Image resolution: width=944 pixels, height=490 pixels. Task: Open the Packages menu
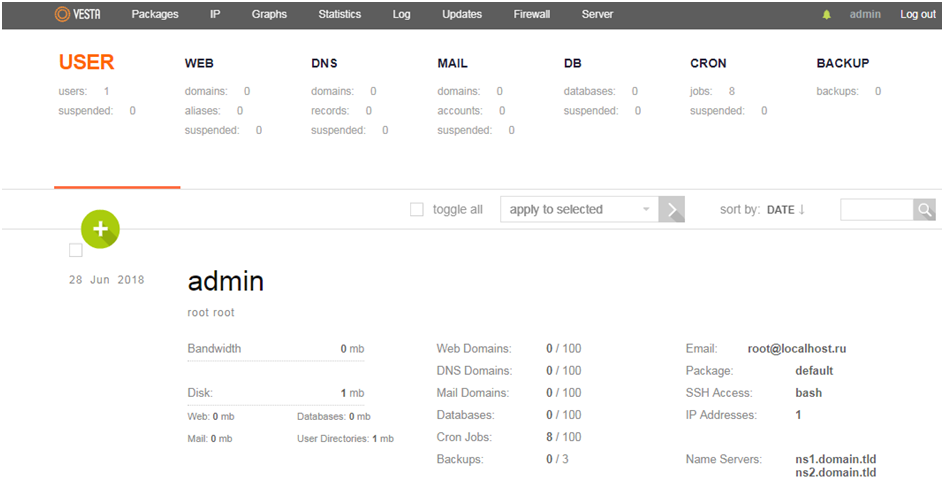(154, 14)
